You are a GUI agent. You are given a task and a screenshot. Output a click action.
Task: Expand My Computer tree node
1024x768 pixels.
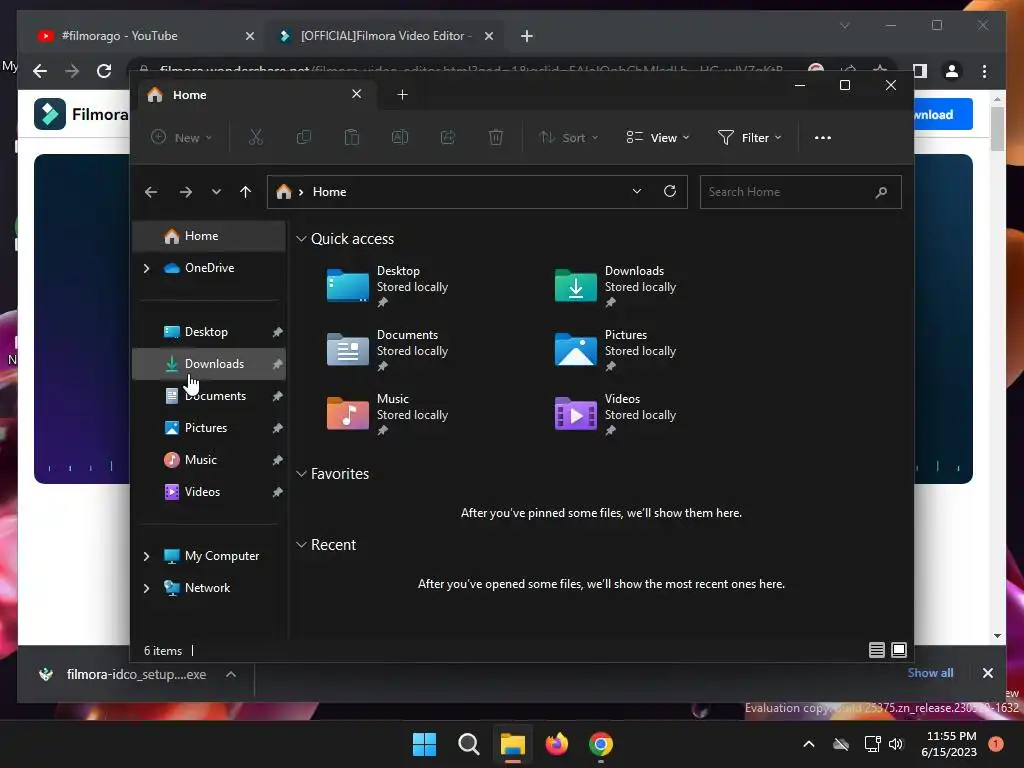point(146,556)
